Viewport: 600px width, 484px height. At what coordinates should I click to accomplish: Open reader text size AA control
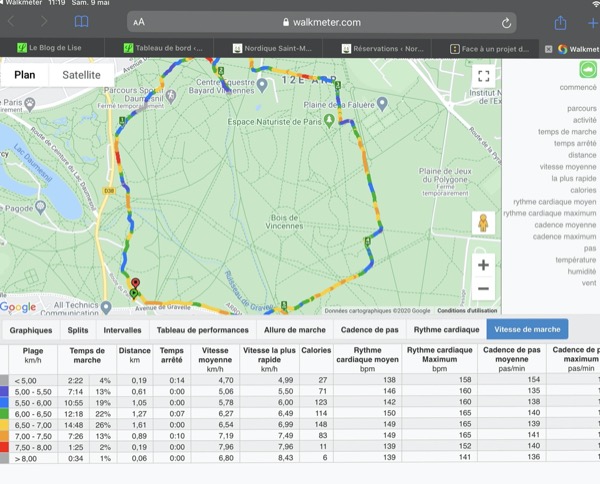point(139,22)
